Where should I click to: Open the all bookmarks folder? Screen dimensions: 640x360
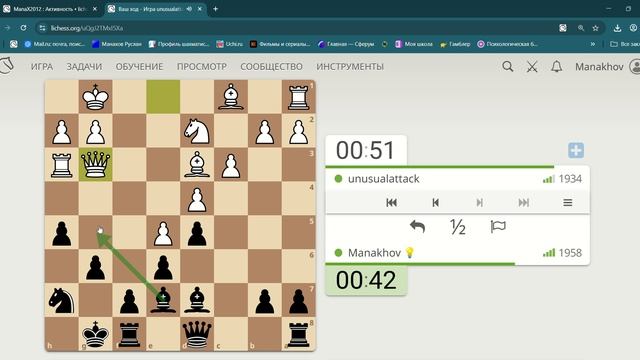click(x=625, y=44)
